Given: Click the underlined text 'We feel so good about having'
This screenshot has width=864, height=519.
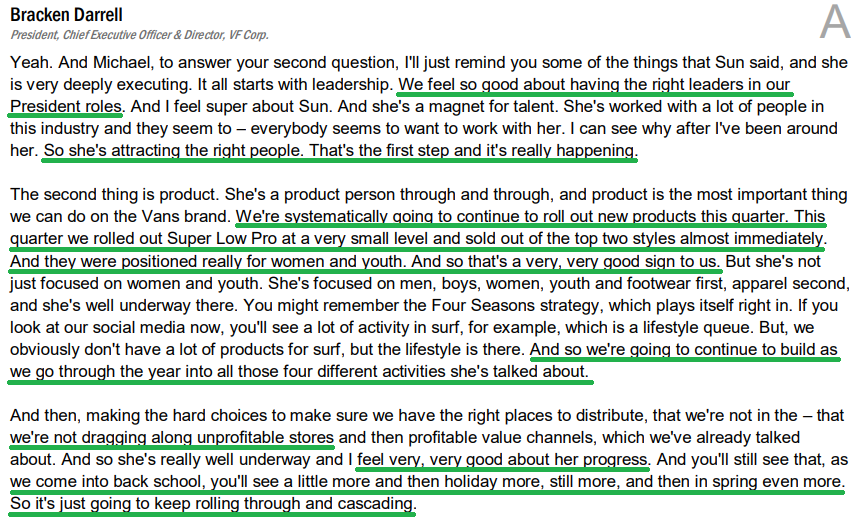Looking at the screenshot, I should tap(509, 84).
